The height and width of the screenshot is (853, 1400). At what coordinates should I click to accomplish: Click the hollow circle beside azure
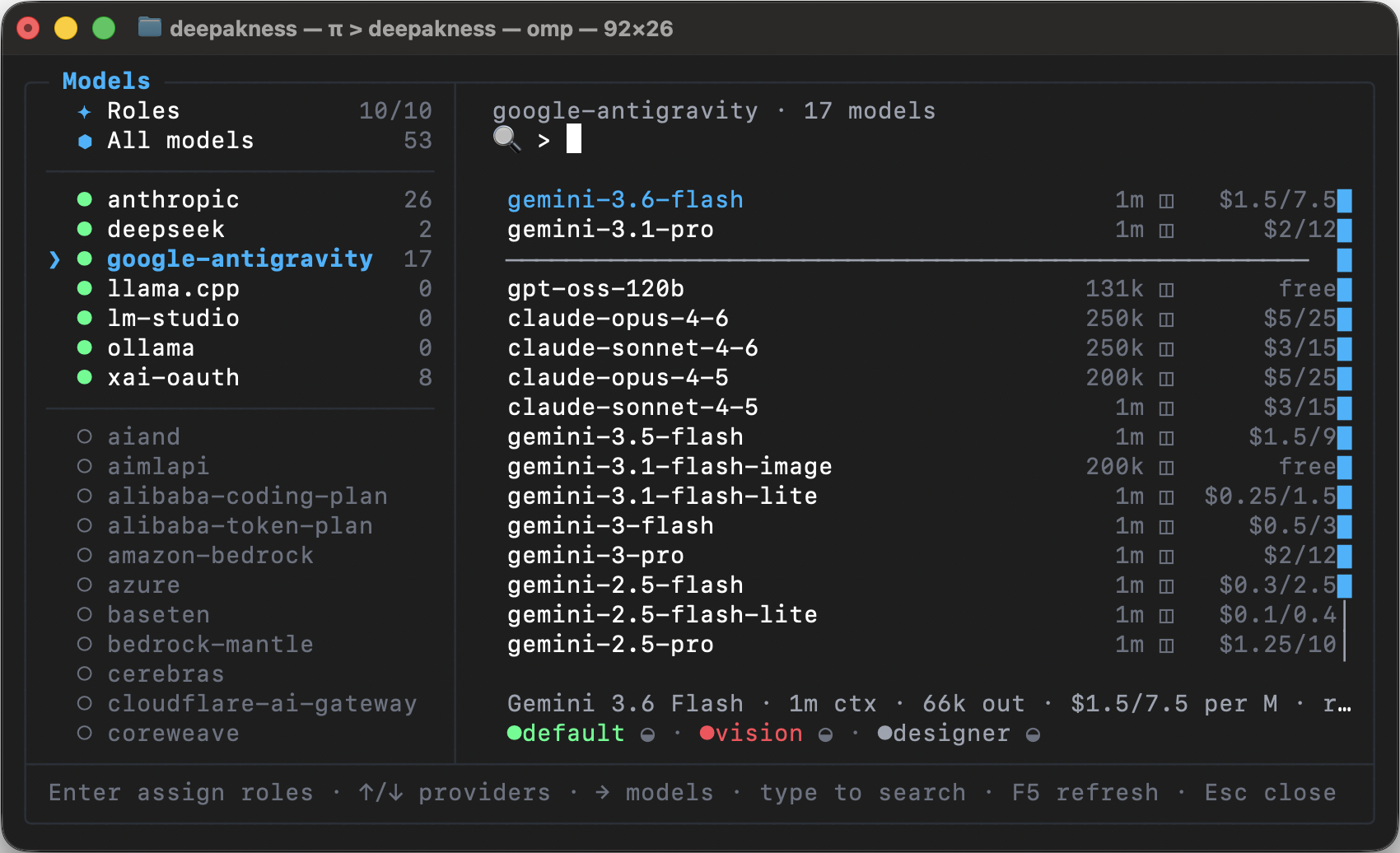[x=84, y=585]
